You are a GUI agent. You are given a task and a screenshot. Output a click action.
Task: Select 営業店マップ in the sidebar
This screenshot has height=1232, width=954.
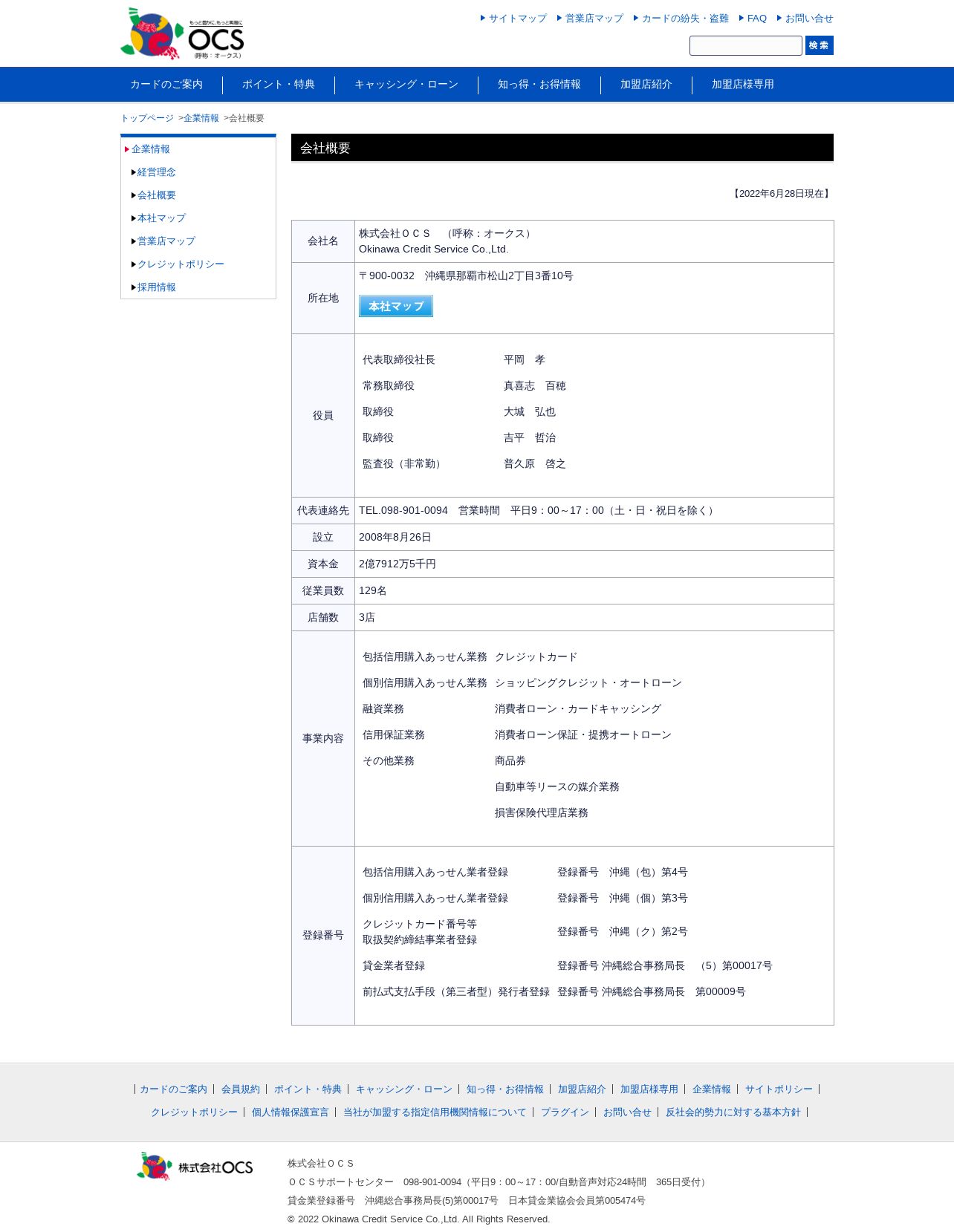pos(166,241)
